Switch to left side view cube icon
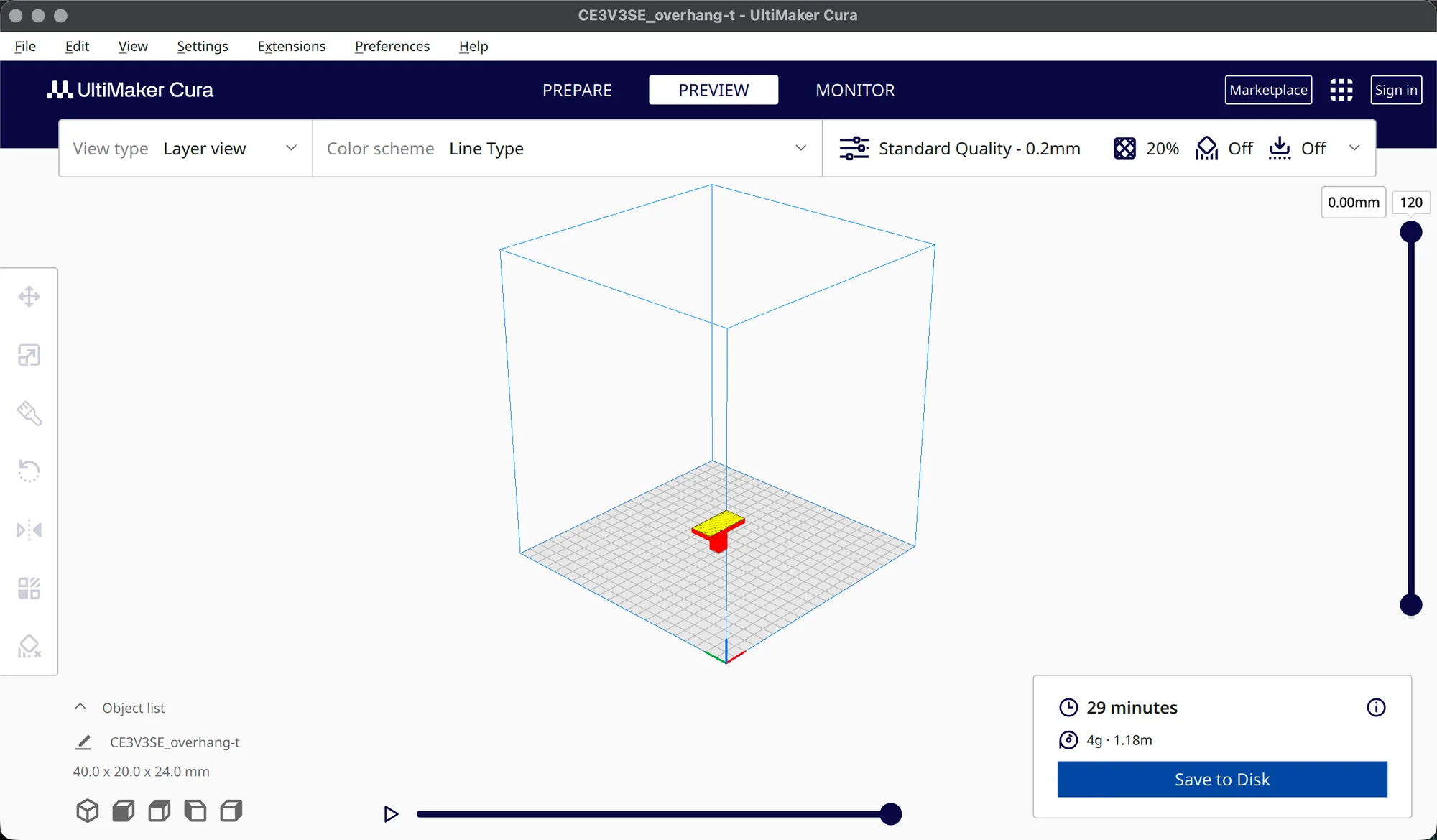The width and height of the screenshot is (1437, 840). point(195,811)
